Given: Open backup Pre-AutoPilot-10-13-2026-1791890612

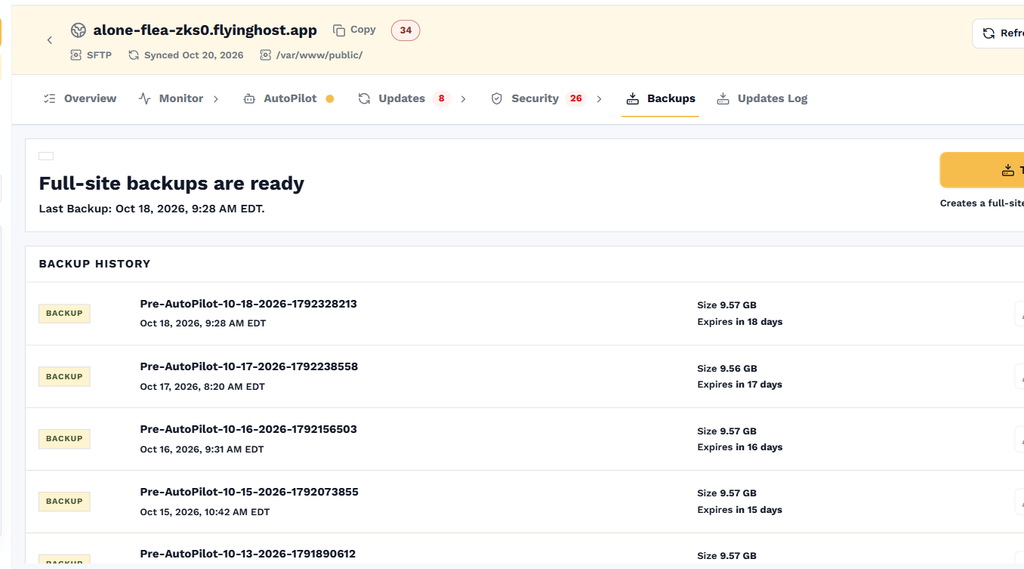Looking at the screenshot, I should [248, 554].
